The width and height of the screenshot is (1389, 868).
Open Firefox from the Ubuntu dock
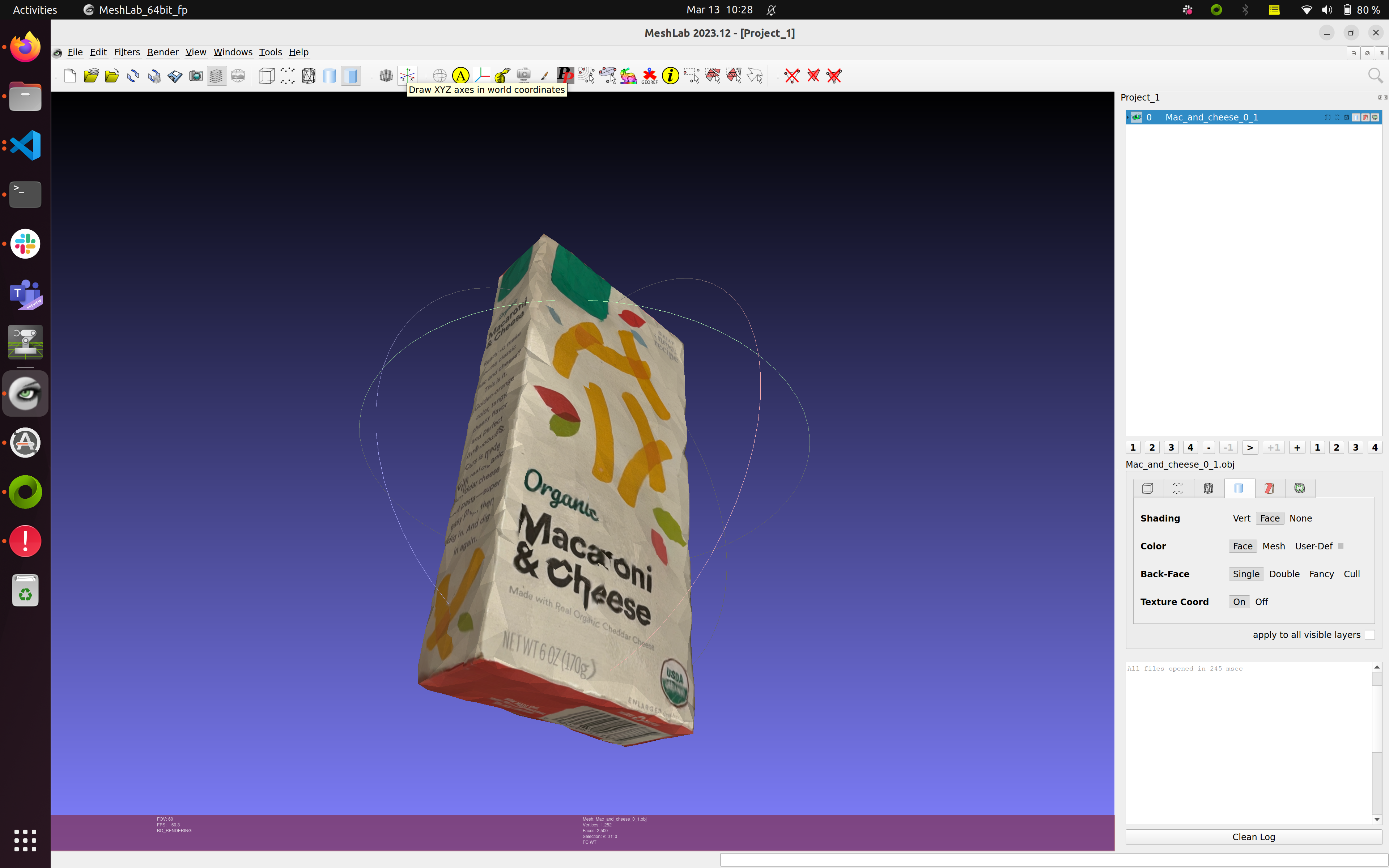pyautogui.click(x=25, y=47)
